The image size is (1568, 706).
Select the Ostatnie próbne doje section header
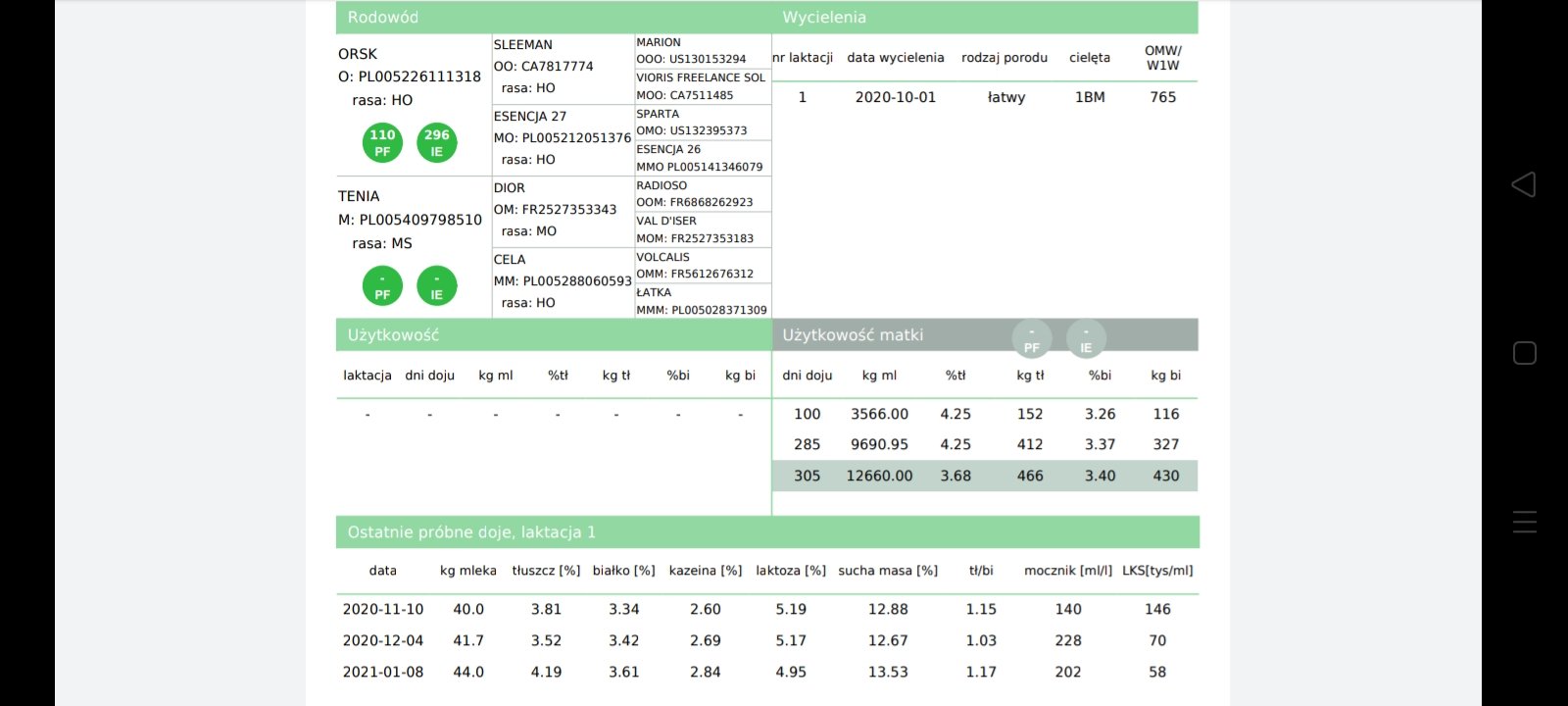coord(471,532)
